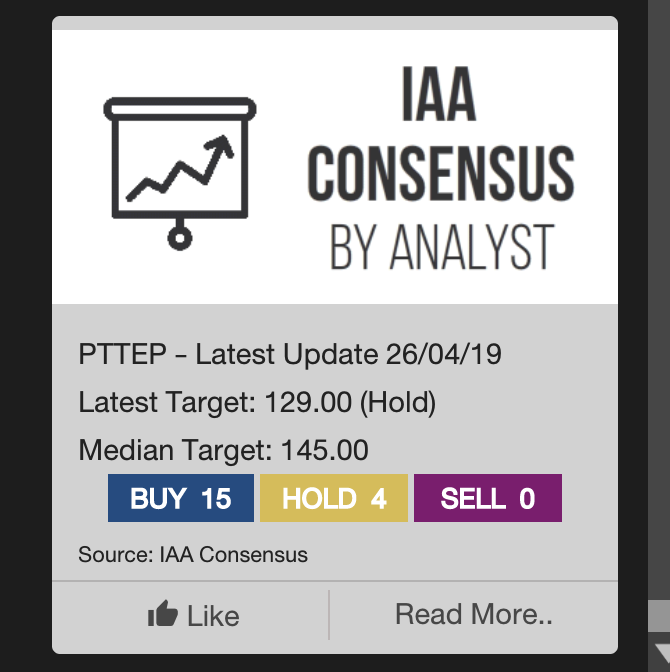
Task: Select the yellow HOLD 4 badge
Action: click(334, 498)
